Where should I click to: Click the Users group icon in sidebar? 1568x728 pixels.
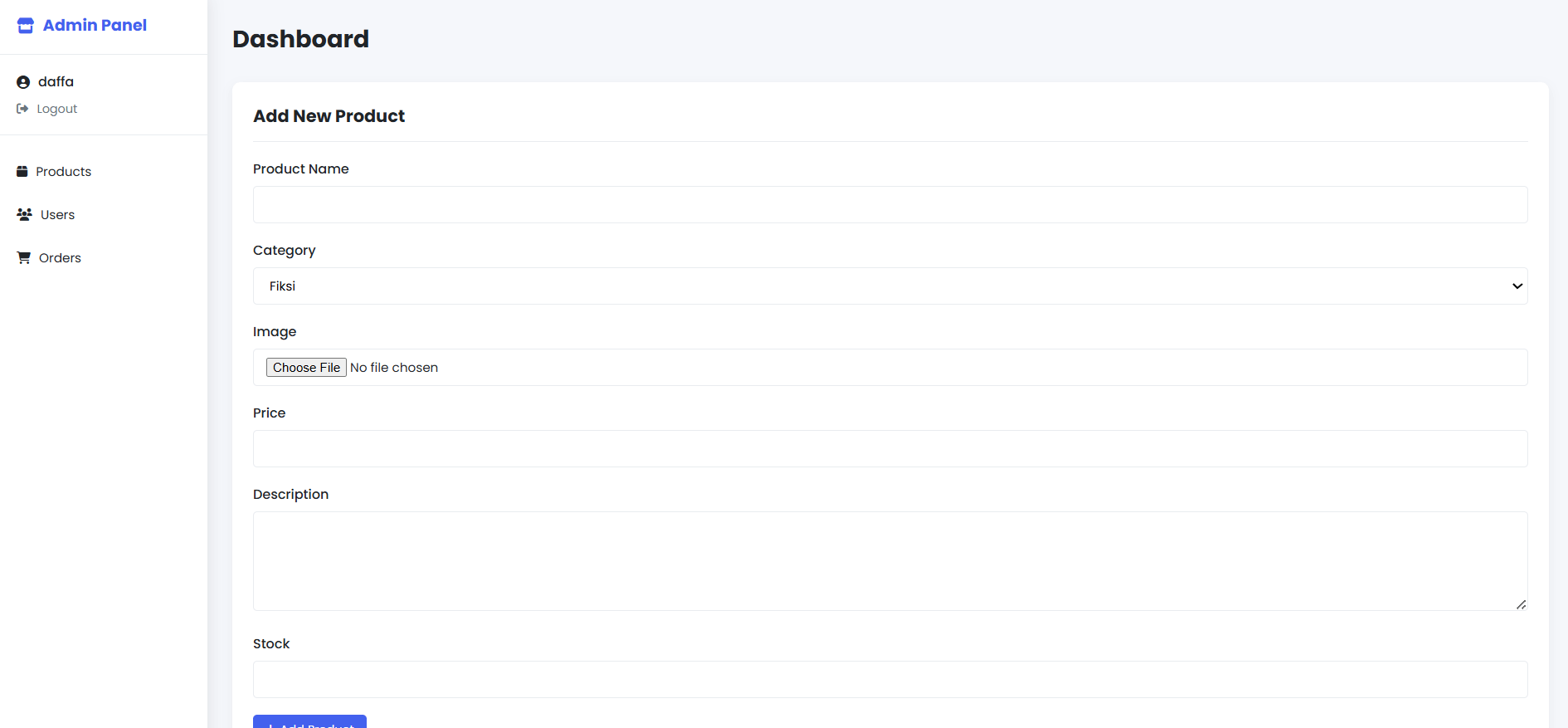coord(24,214)
